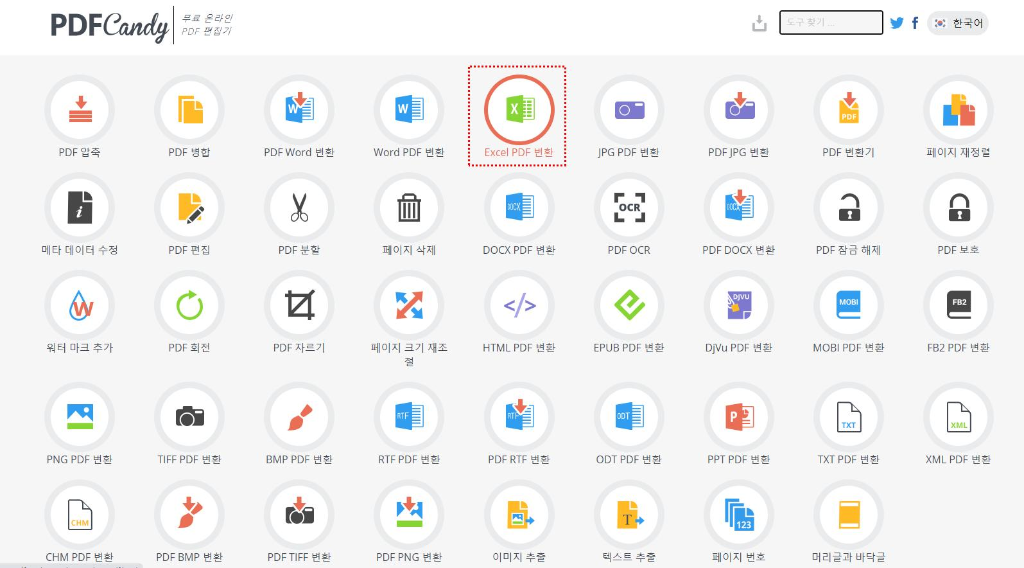The image size is (1024, 568).
Task: Open the 페이지 크기 재조절 icon
Action: pos(409,305)
